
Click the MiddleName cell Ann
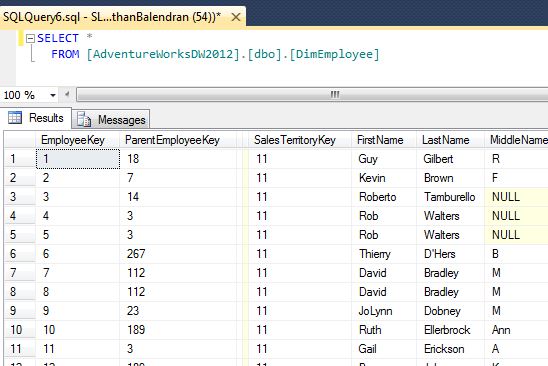coord(517,330)
